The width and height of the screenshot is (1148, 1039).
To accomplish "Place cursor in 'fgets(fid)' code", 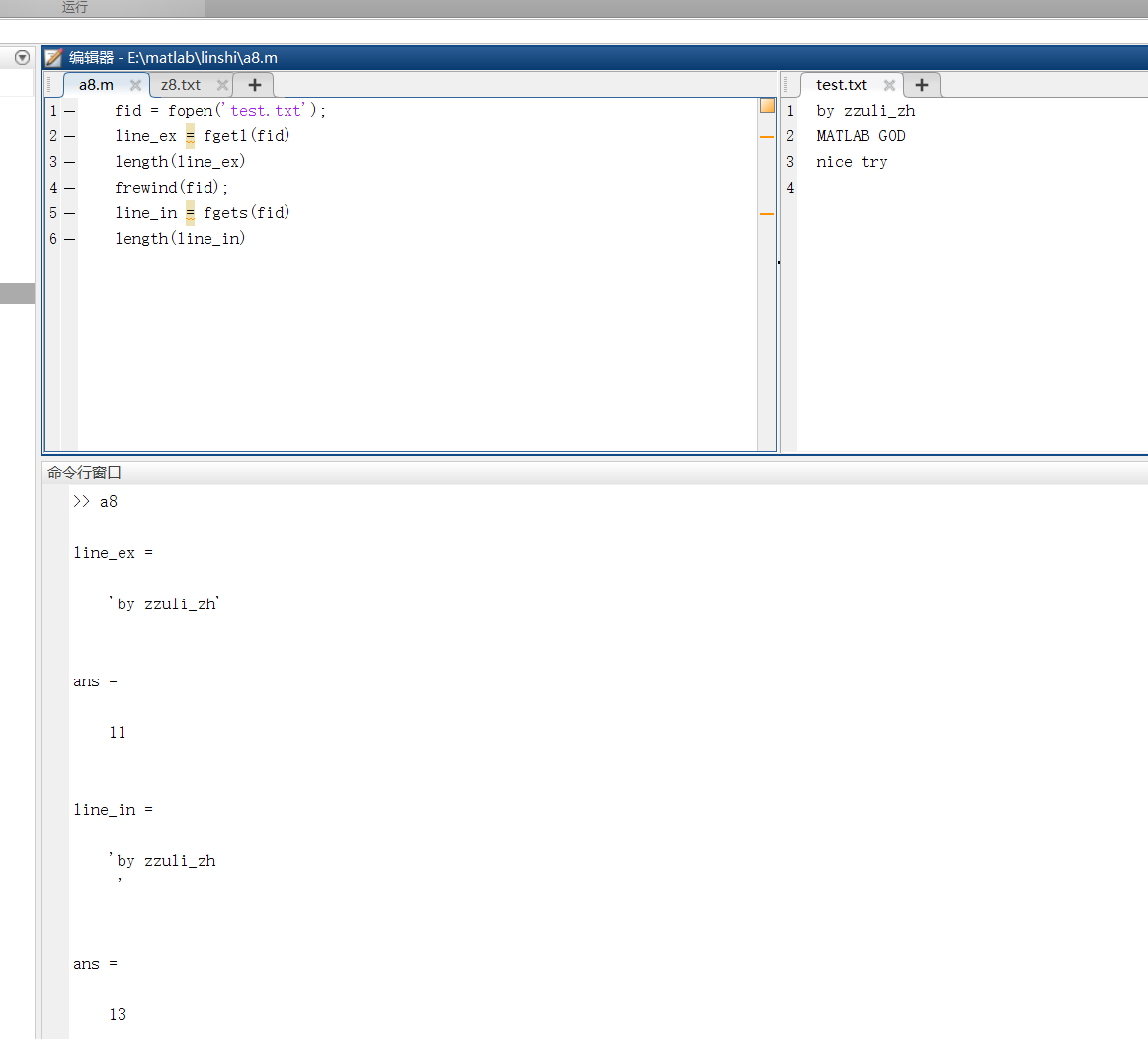I will click(246, 212).
